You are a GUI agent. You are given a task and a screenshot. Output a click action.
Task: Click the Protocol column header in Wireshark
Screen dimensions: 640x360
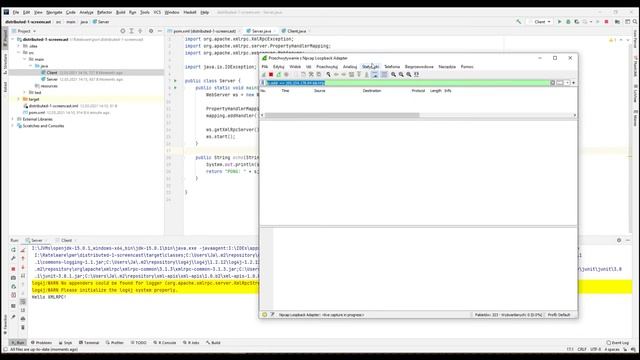tap(418, 91)
